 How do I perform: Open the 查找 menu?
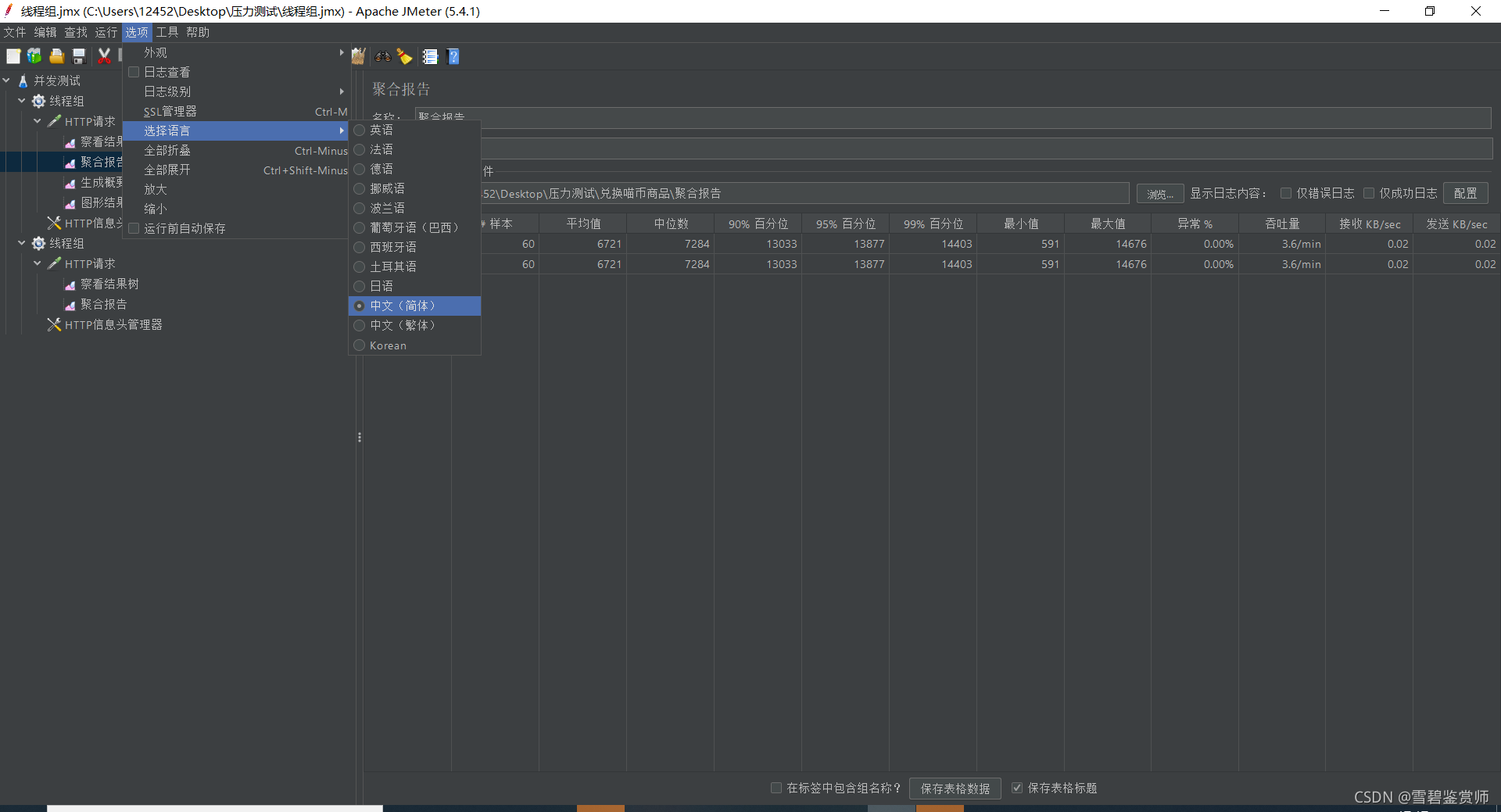tap(76, 32)
